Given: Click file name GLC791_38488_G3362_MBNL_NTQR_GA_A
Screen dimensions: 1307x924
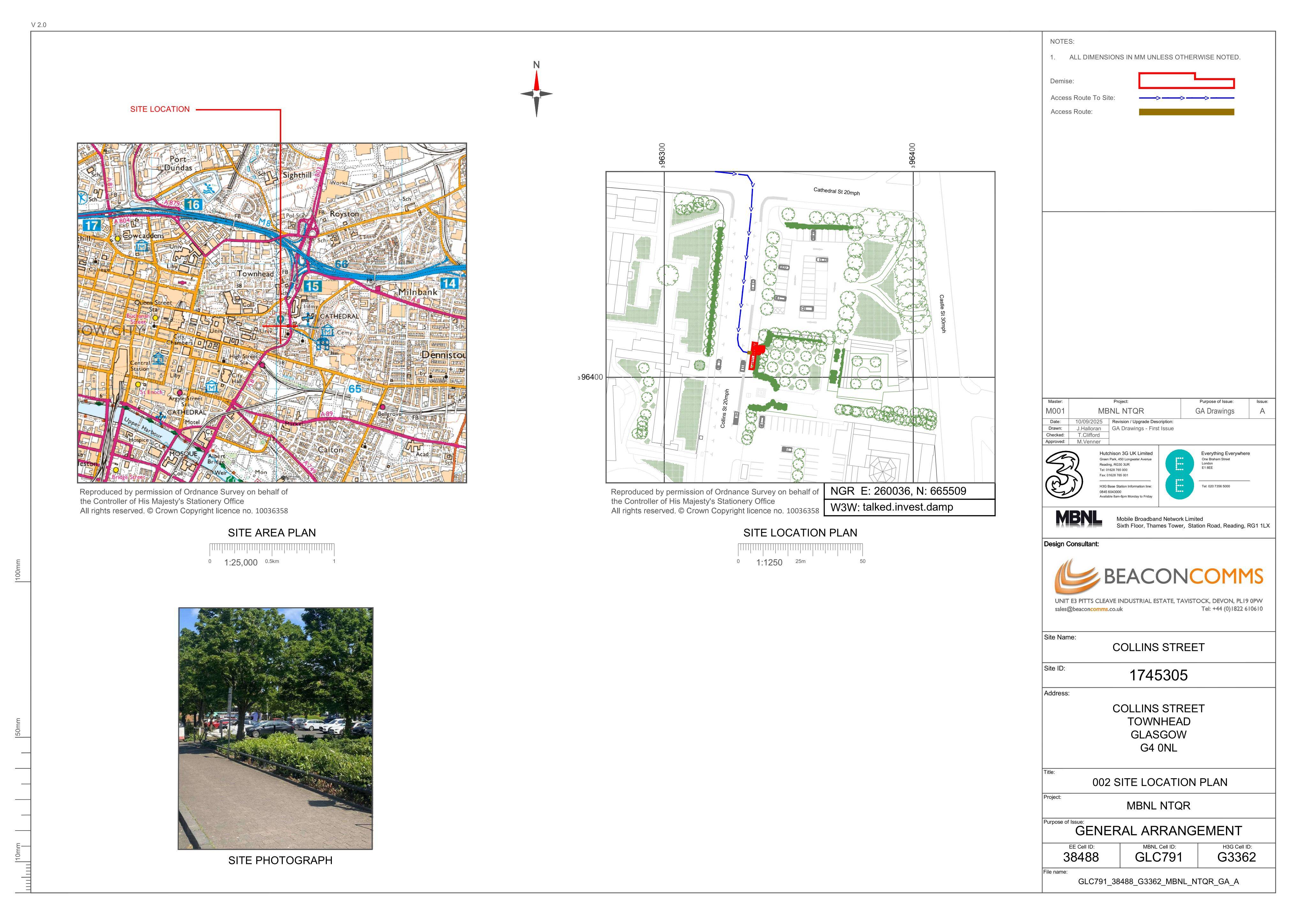Looking at the screenshot, I should [1158, 882].
